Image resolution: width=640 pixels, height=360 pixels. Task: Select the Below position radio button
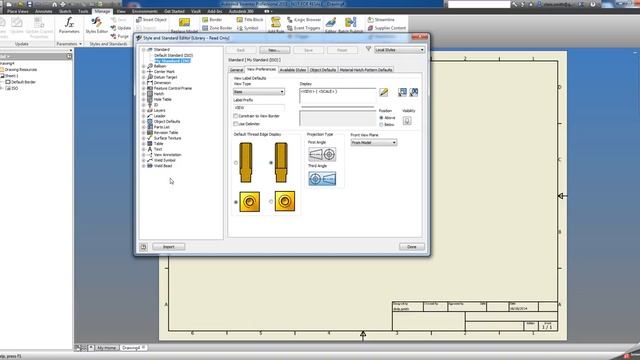pos(381,124)
